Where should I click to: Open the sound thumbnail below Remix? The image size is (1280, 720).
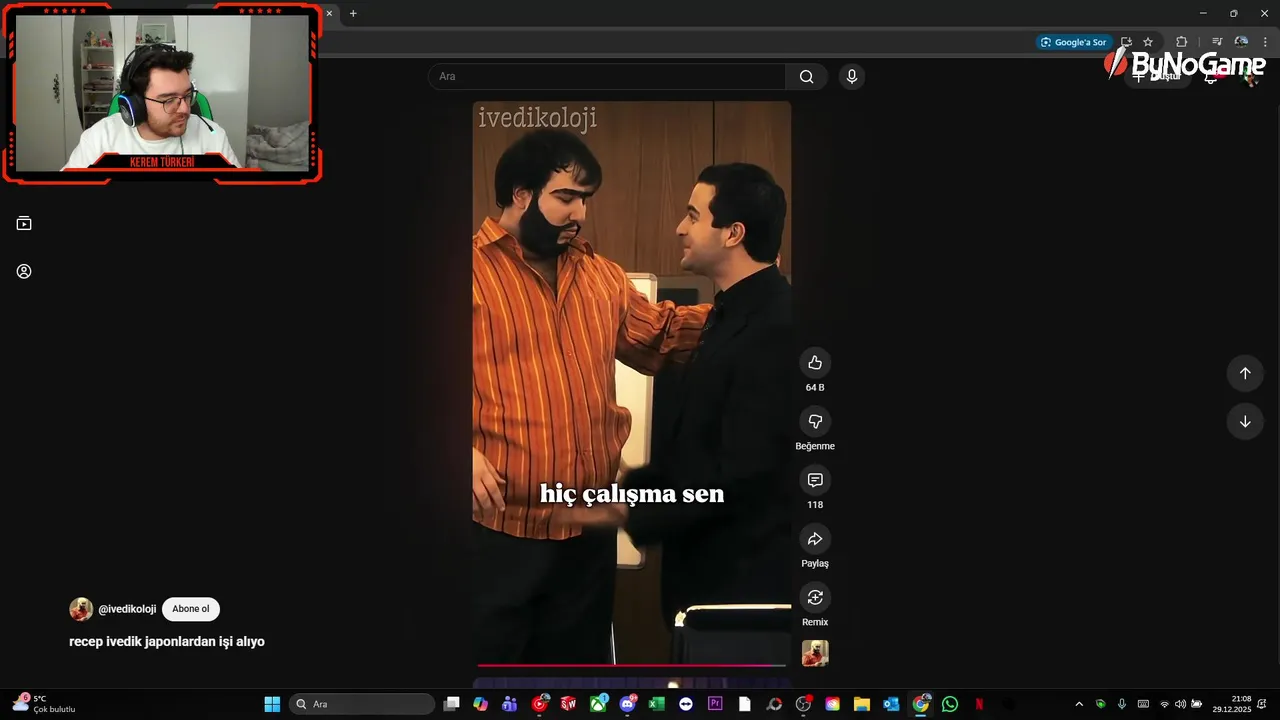click(815, 653)
